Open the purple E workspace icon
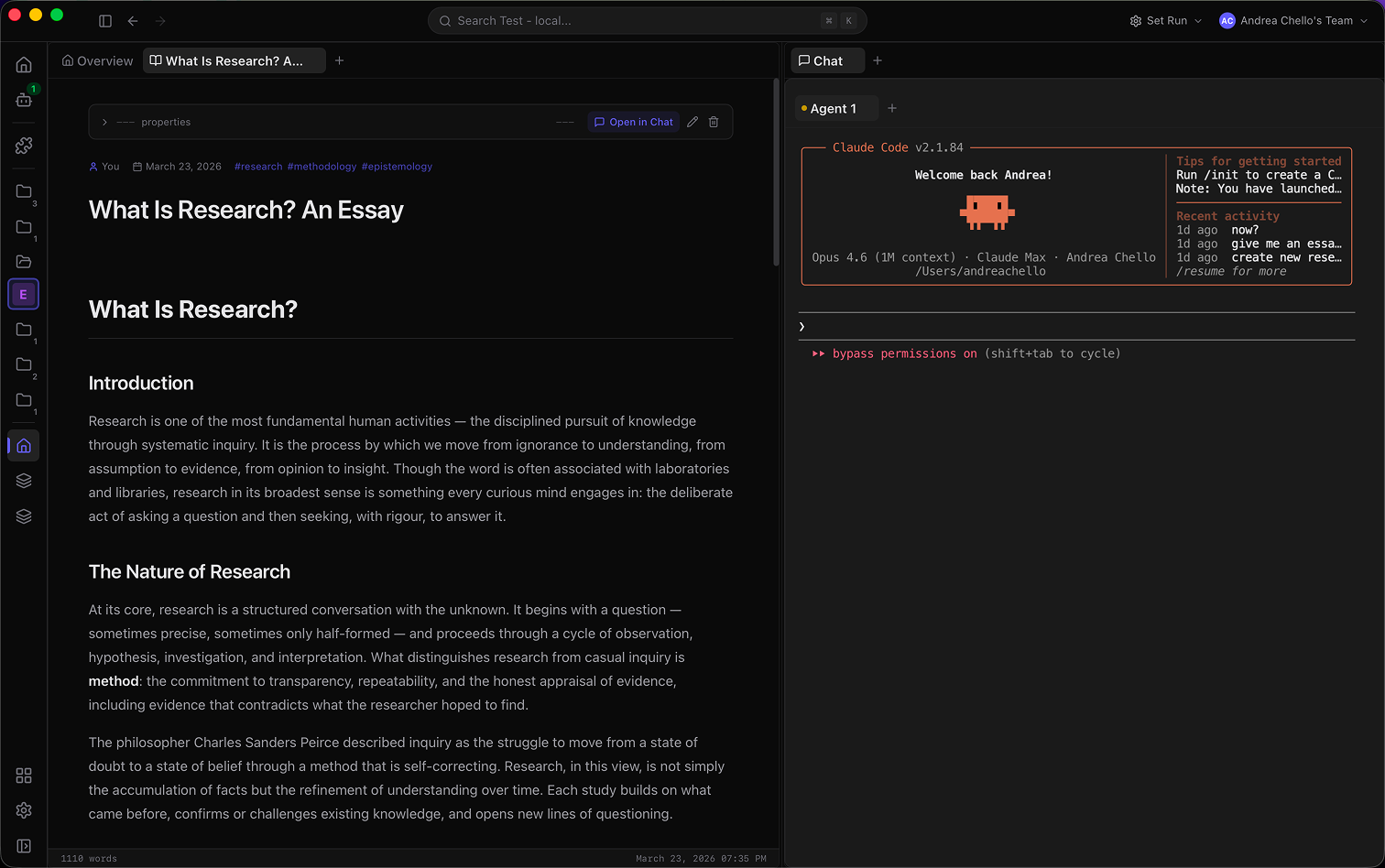 tap(23, 294)
